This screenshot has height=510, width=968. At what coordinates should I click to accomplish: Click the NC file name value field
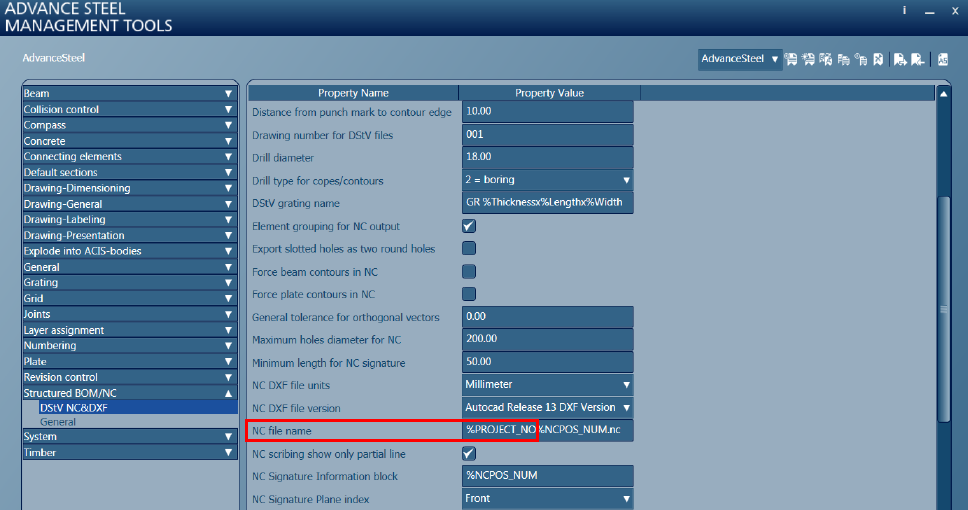[x=548, y=430]
